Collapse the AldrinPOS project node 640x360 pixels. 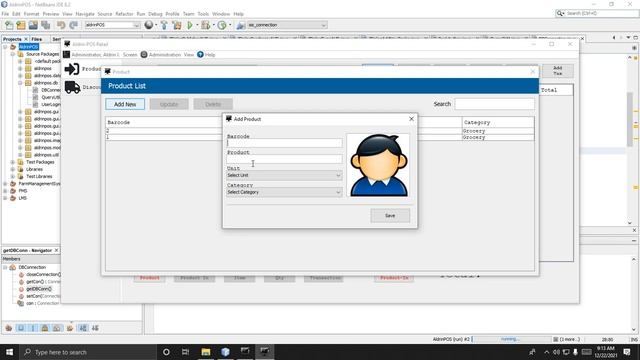(5, 47)
